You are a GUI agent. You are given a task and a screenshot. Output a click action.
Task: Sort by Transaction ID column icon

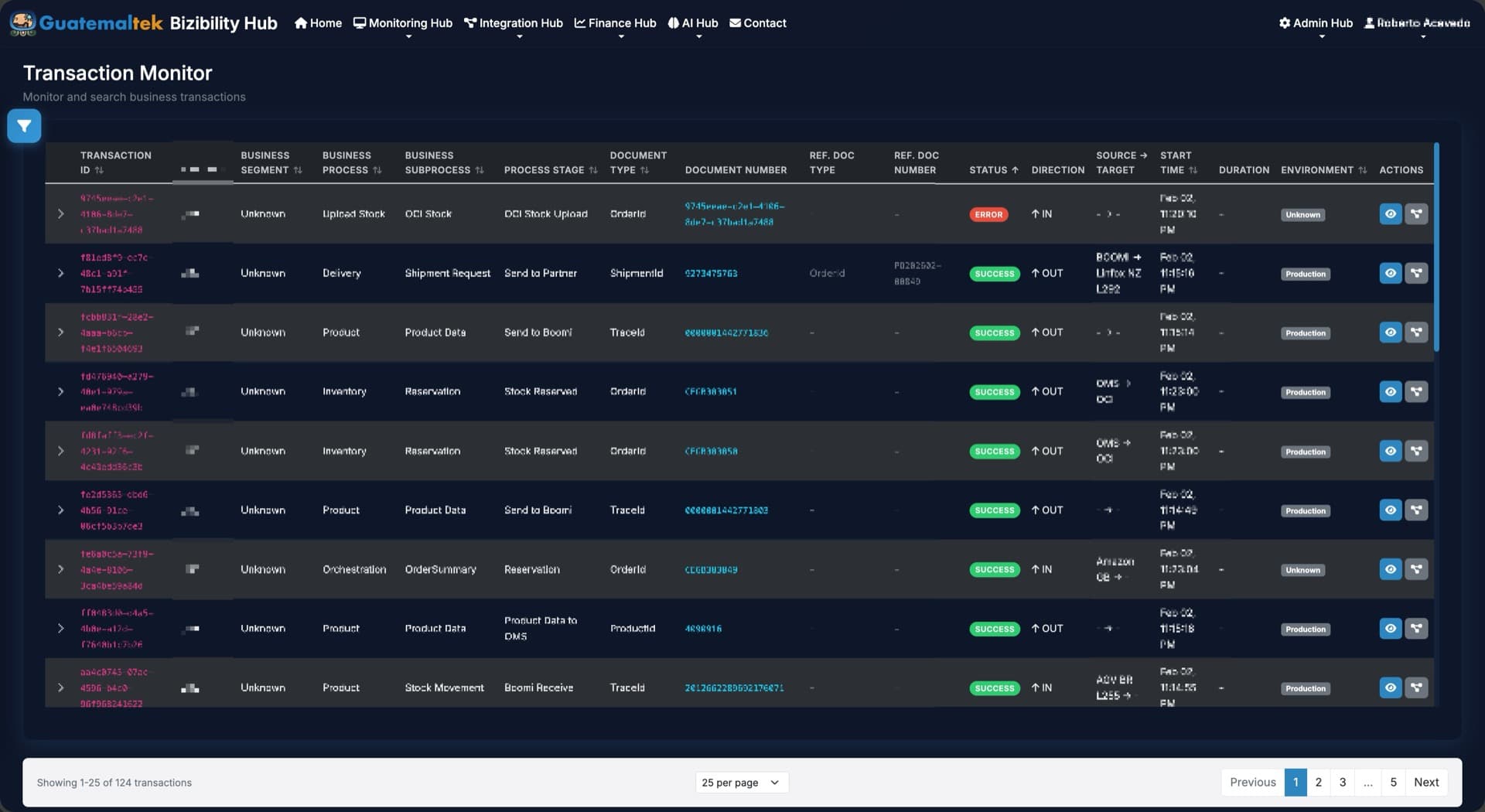pyautogui.click(x=99, y=170)
